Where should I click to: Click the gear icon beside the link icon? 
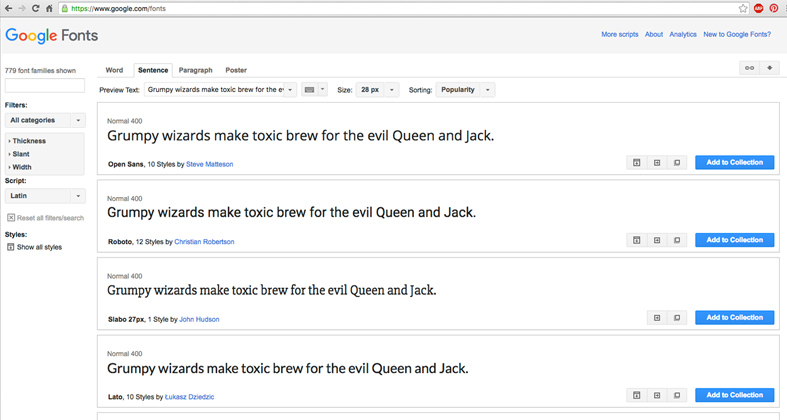point(769,68)
